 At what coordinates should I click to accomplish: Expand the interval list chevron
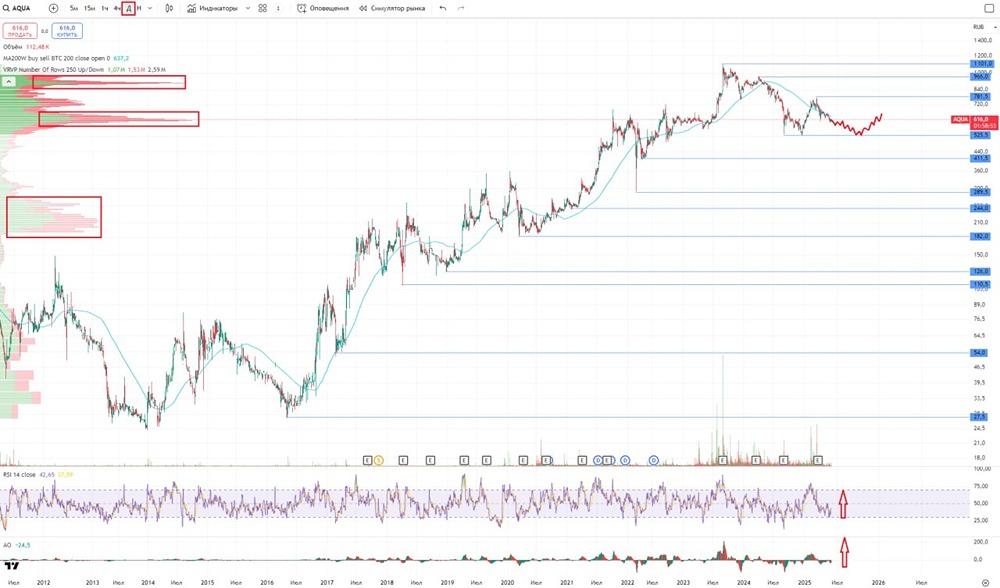coord(150,8)
